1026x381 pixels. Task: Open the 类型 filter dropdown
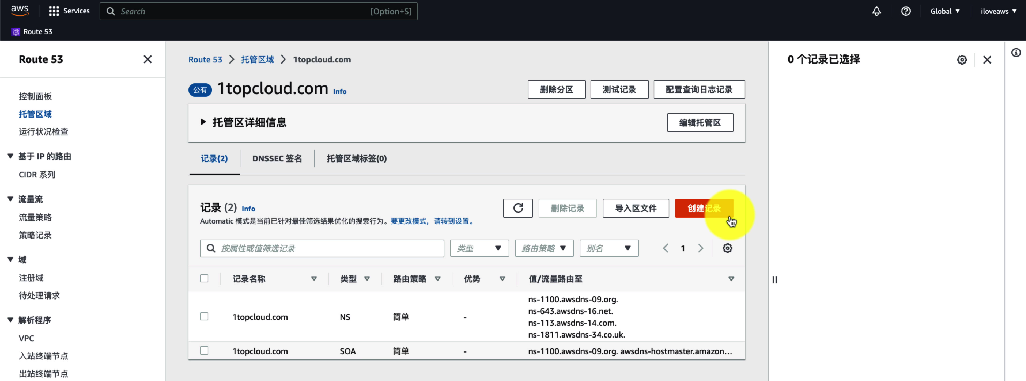click(480, 248)
